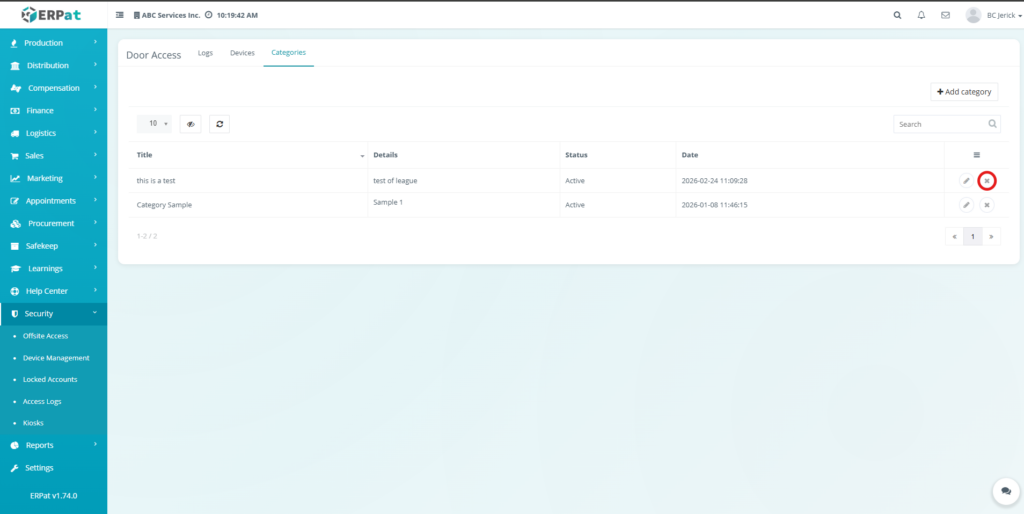Toggle column visibility eye button
The width and height of the screenshot is (1024, 514).
click(190, 124)
